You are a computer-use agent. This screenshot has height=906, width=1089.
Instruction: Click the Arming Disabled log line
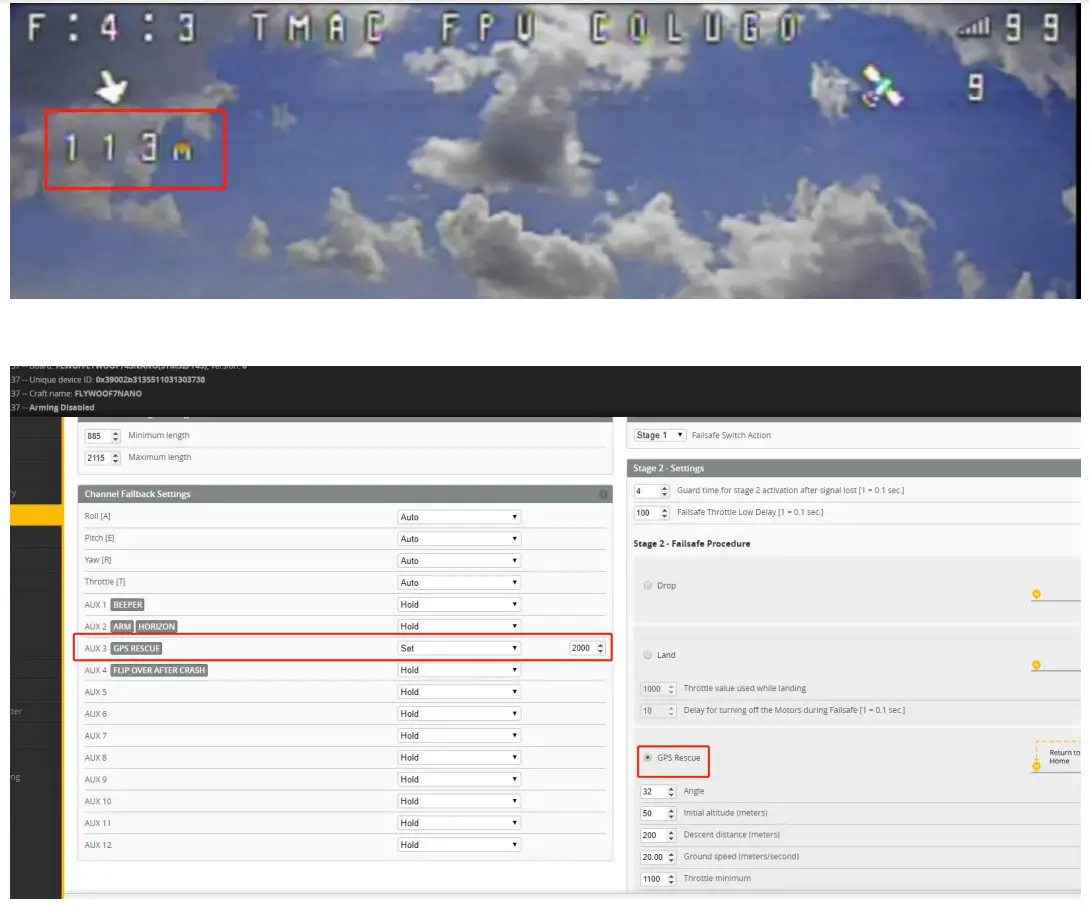coord(53,408)
